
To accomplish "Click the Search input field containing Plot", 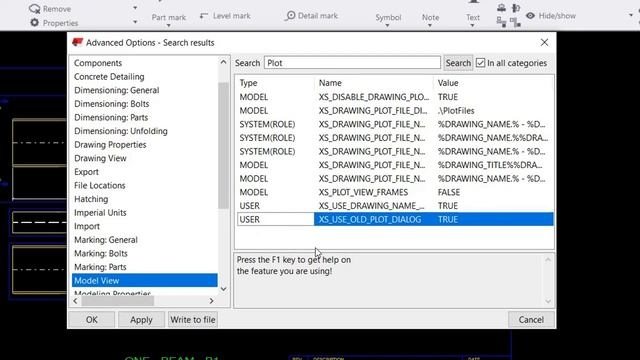I will coord(352,63).
